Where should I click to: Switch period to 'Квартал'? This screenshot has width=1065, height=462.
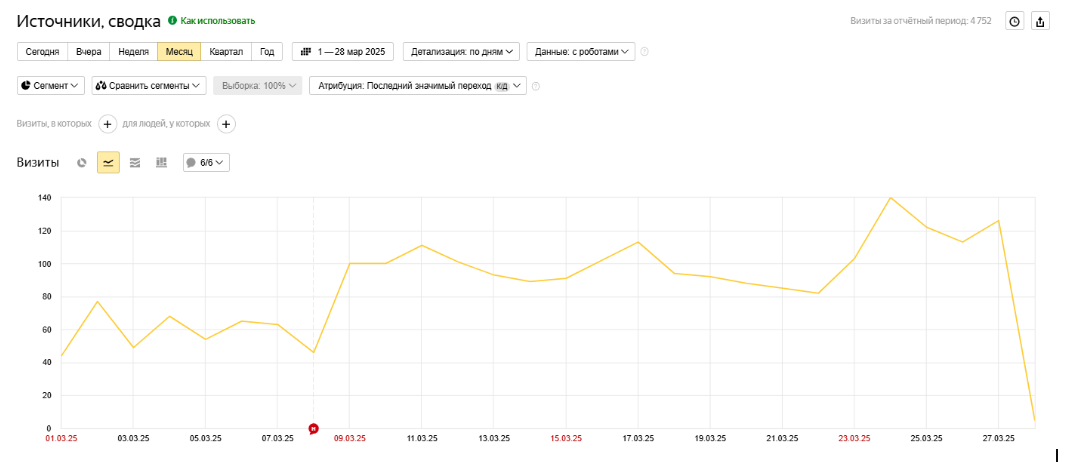(226, 52)
